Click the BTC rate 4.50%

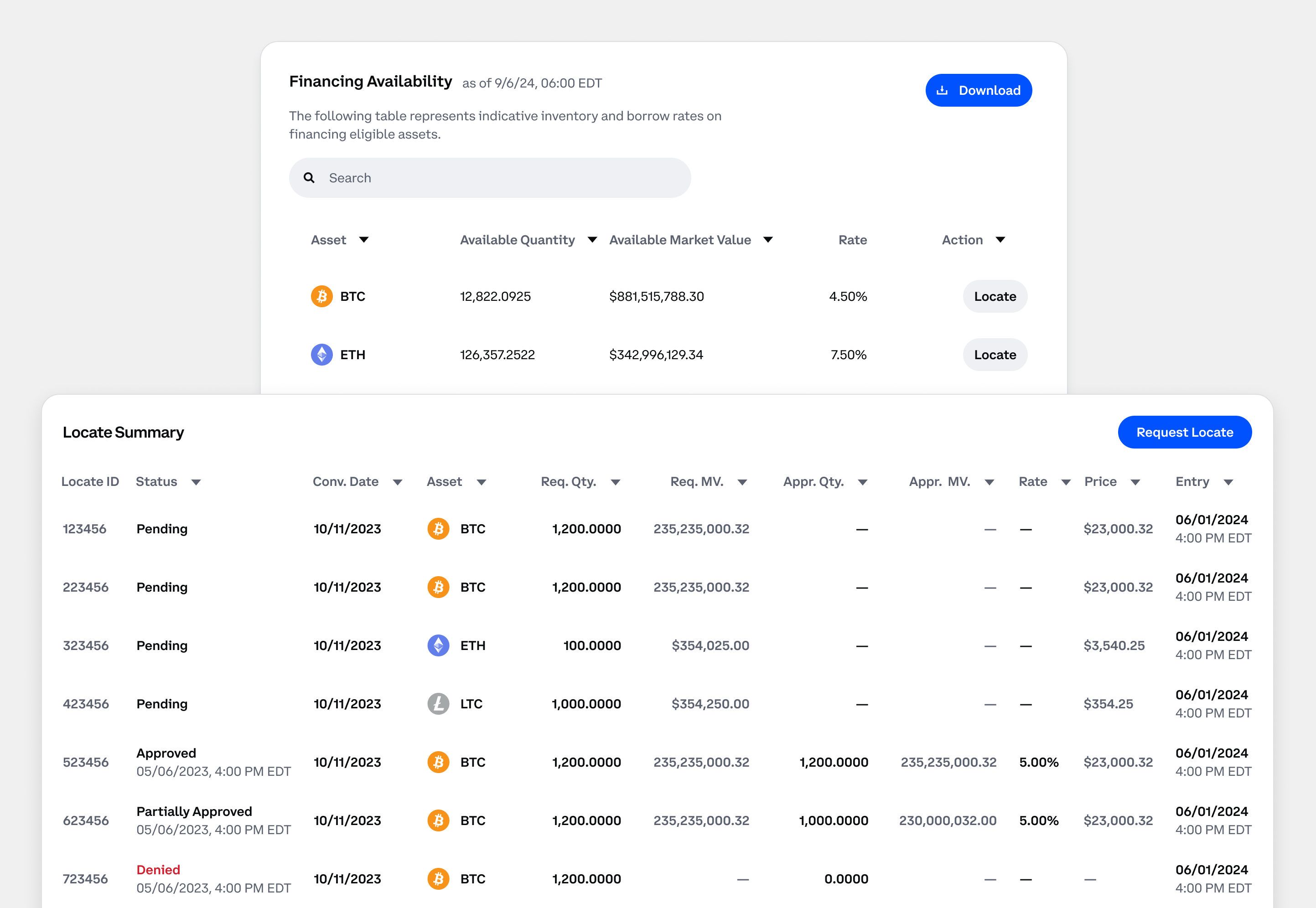(848, 296)
